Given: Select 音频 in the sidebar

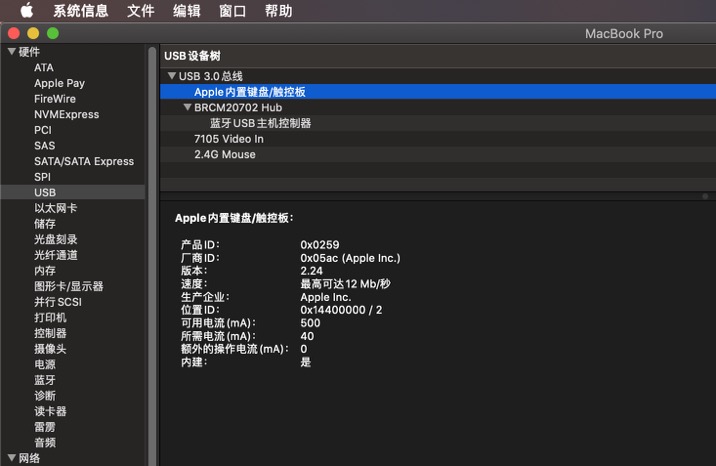Looking at the screenshot, I should click(x=45, y=442).
